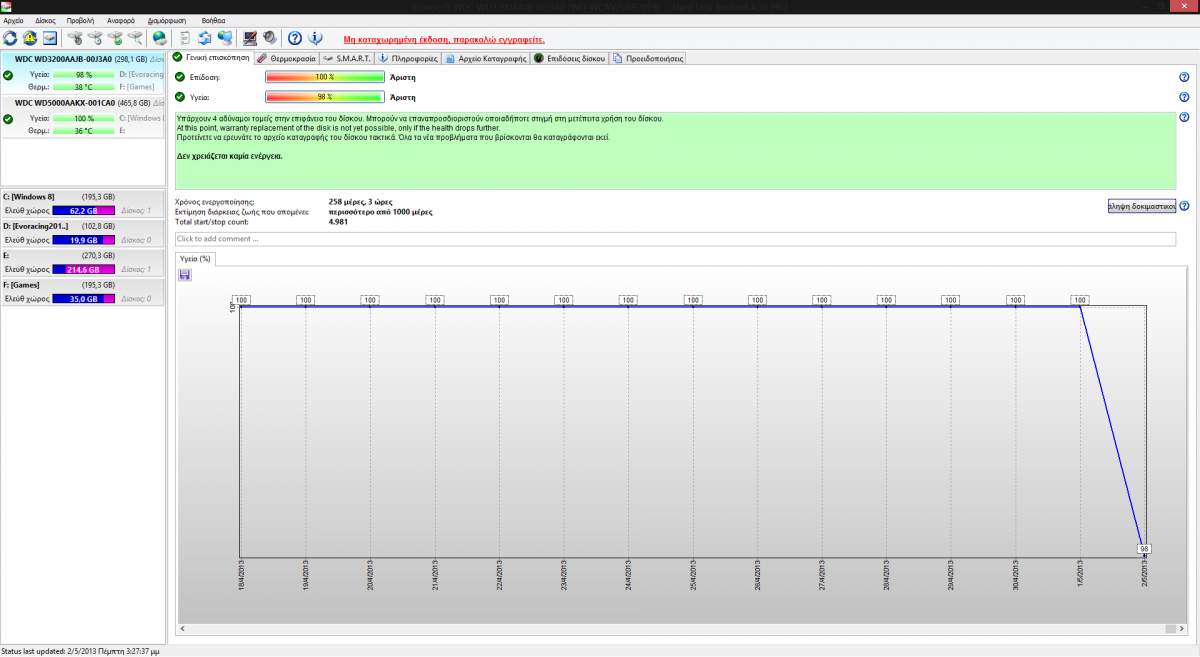Click help icon beside the Υγεία row
The height and width of the screenshot is (657, 1200).
pyautogui.click(x=1184, y=97)
